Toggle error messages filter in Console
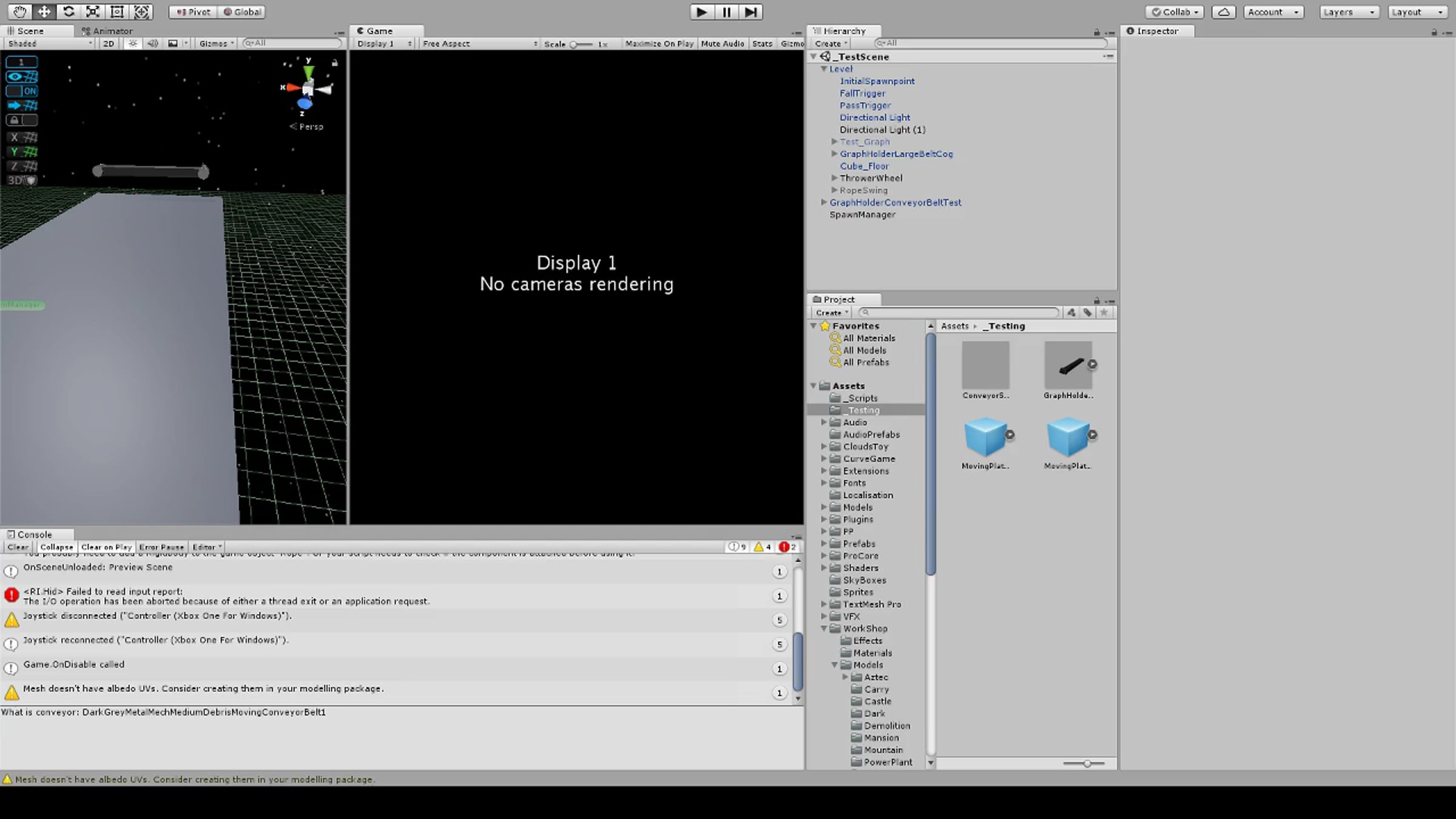Screen dimensions: 1456x819 point(787,547)
